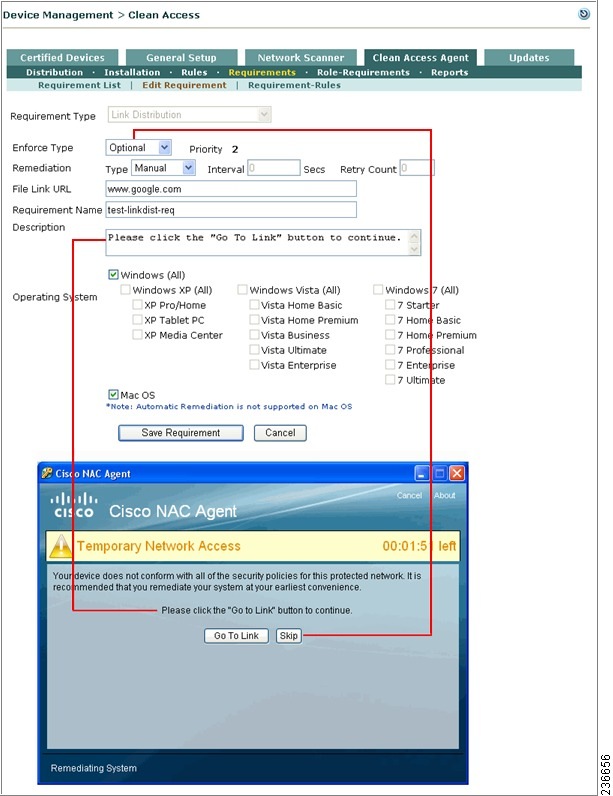Click the Remediating System status text

tap(93, 768)
